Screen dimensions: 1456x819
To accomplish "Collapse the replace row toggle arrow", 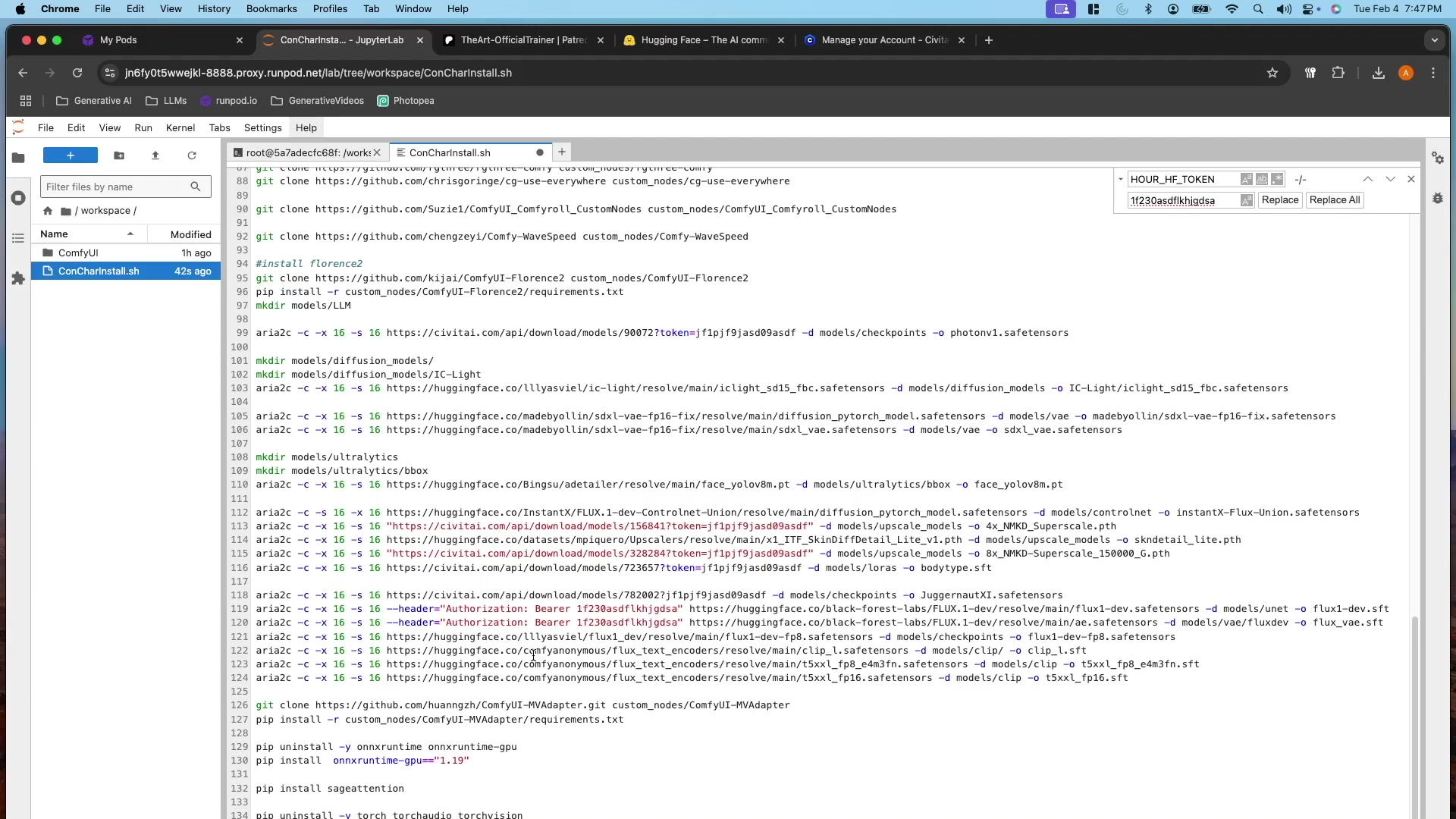I will pos(1121,180).
